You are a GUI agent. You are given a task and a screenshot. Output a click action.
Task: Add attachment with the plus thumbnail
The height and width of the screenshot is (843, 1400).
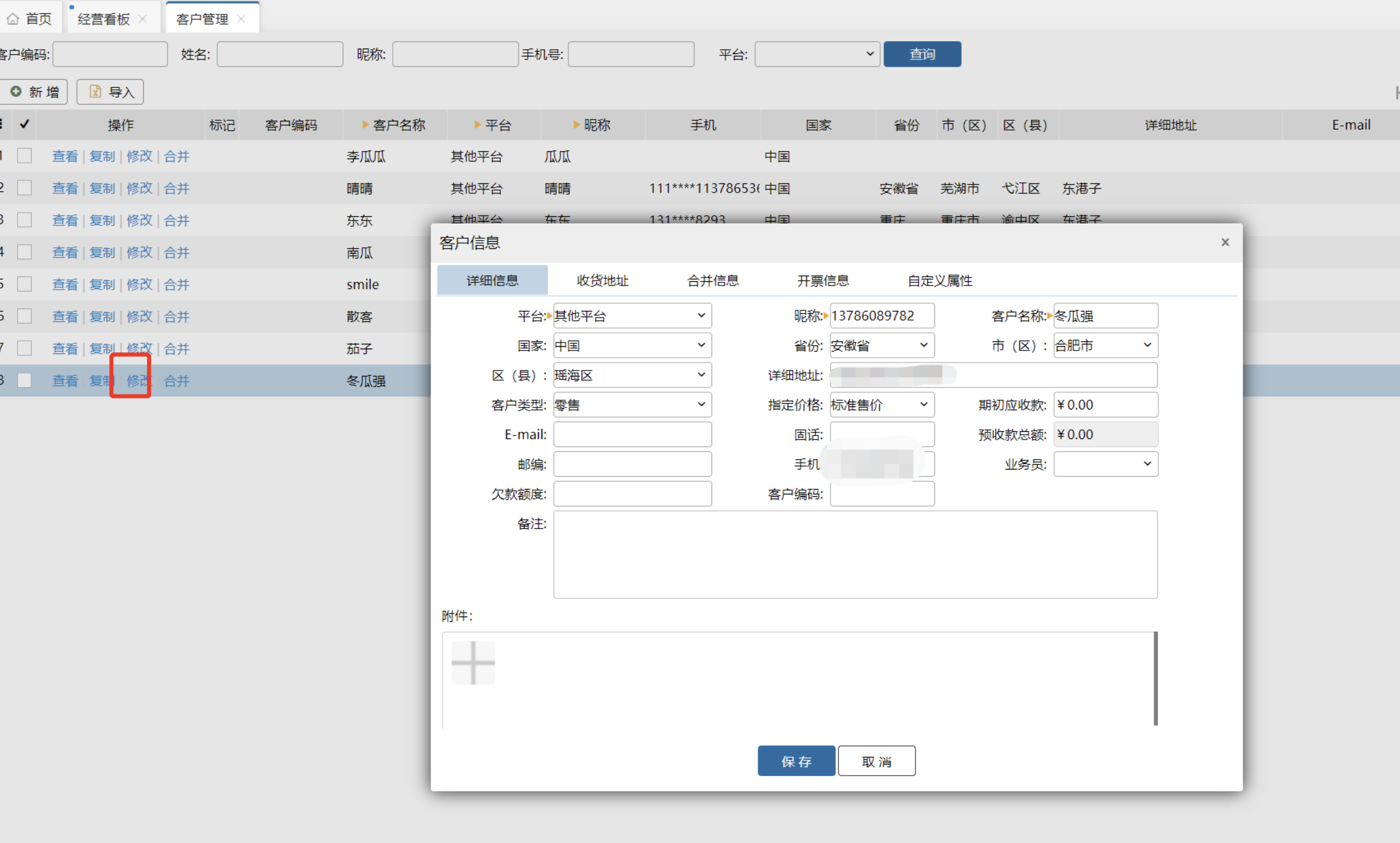click(x=473, y=663)
